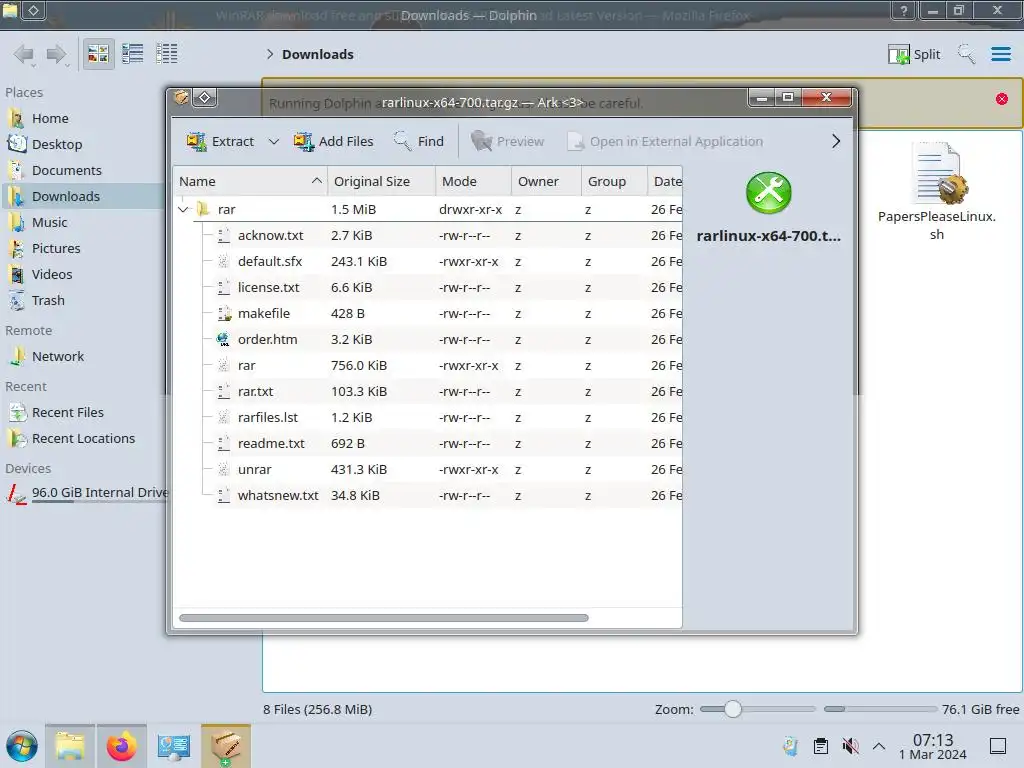This screenshot has height=768, width=1024.
Task: Click the Ark window menu icon
Action: coord(181,98)
